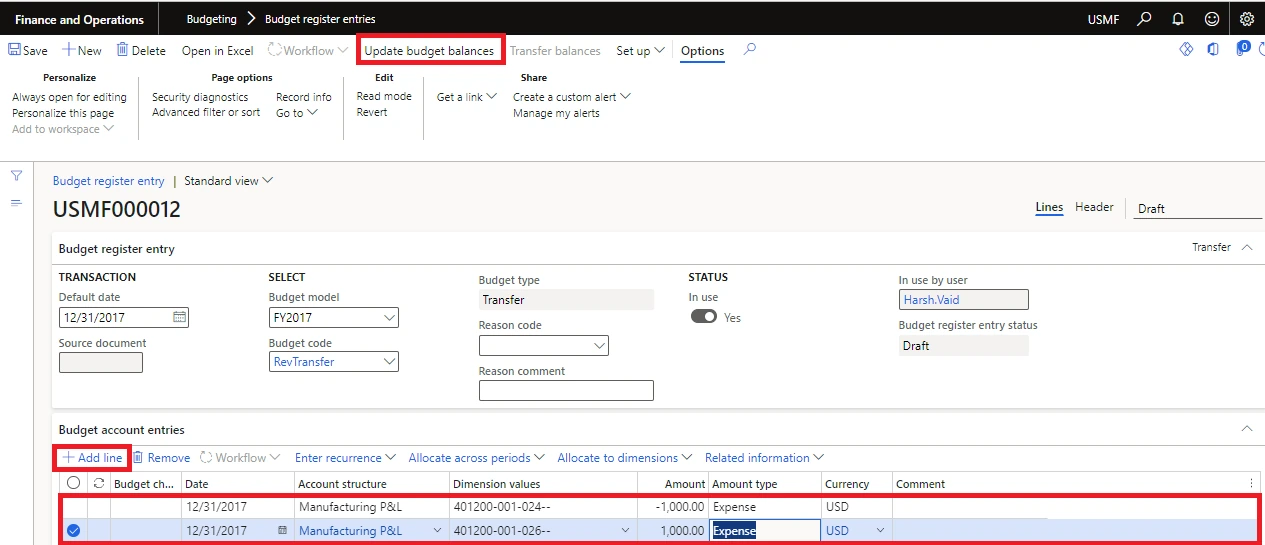Click Open in Excel
Screen dimensions: 1265x545
pos(217,51)
